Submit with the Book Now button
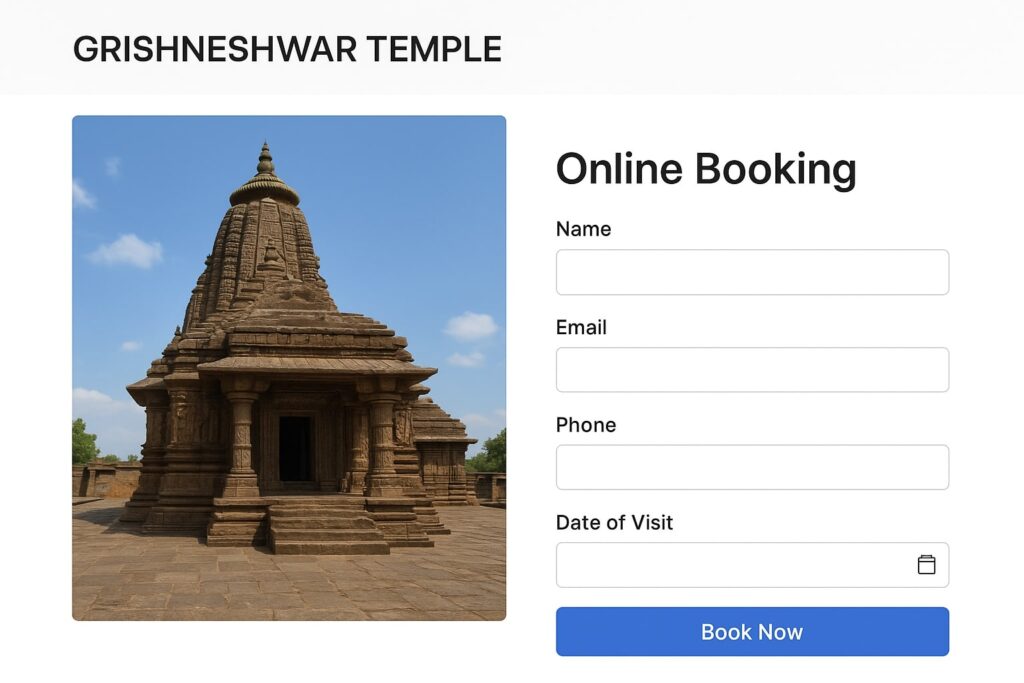 pyautogui.click(x=752, y=631)
